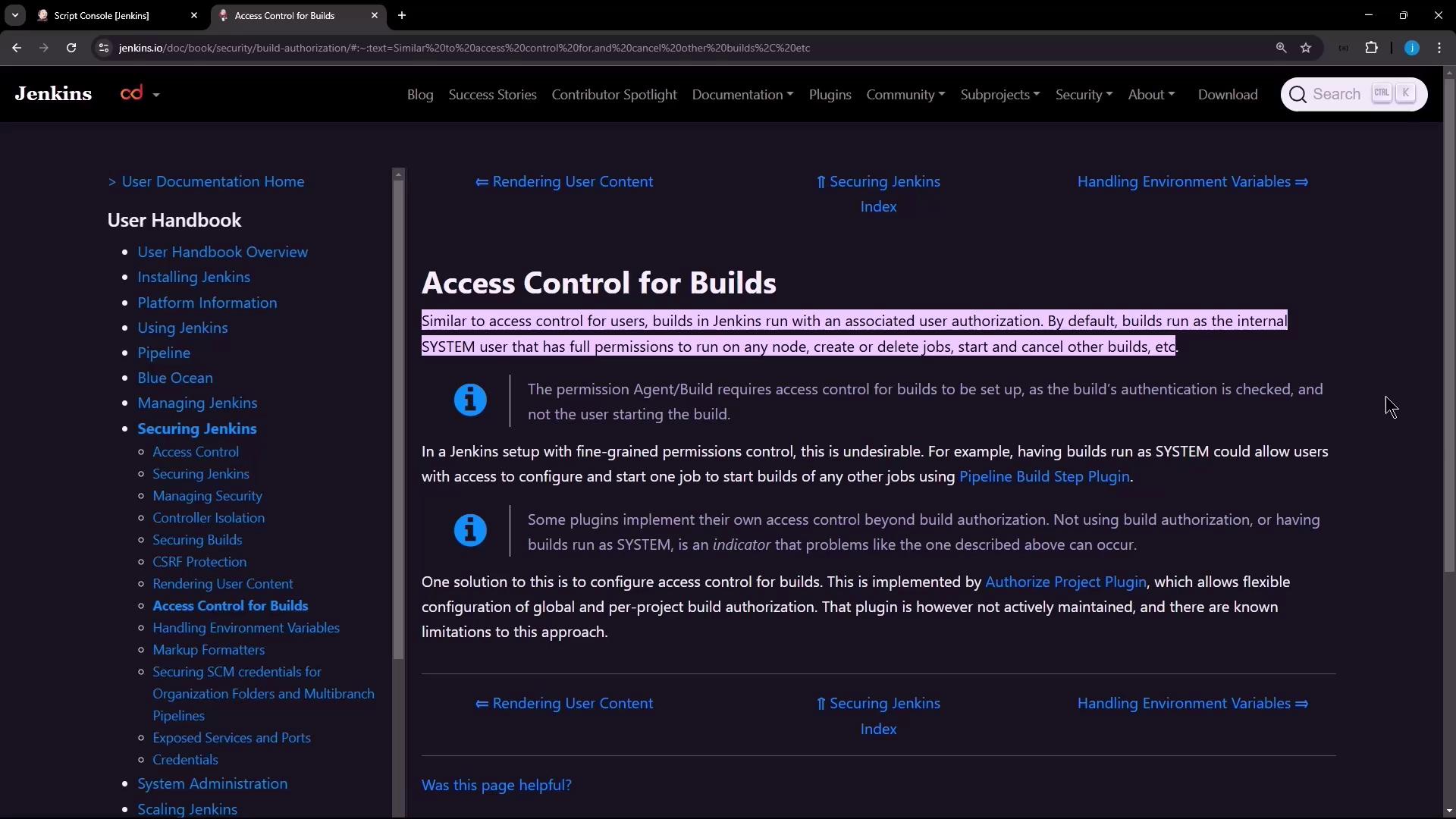This screenshot has height=819, width=1456.
Task: Expand the Community dropdown menu
Action: 905,95
